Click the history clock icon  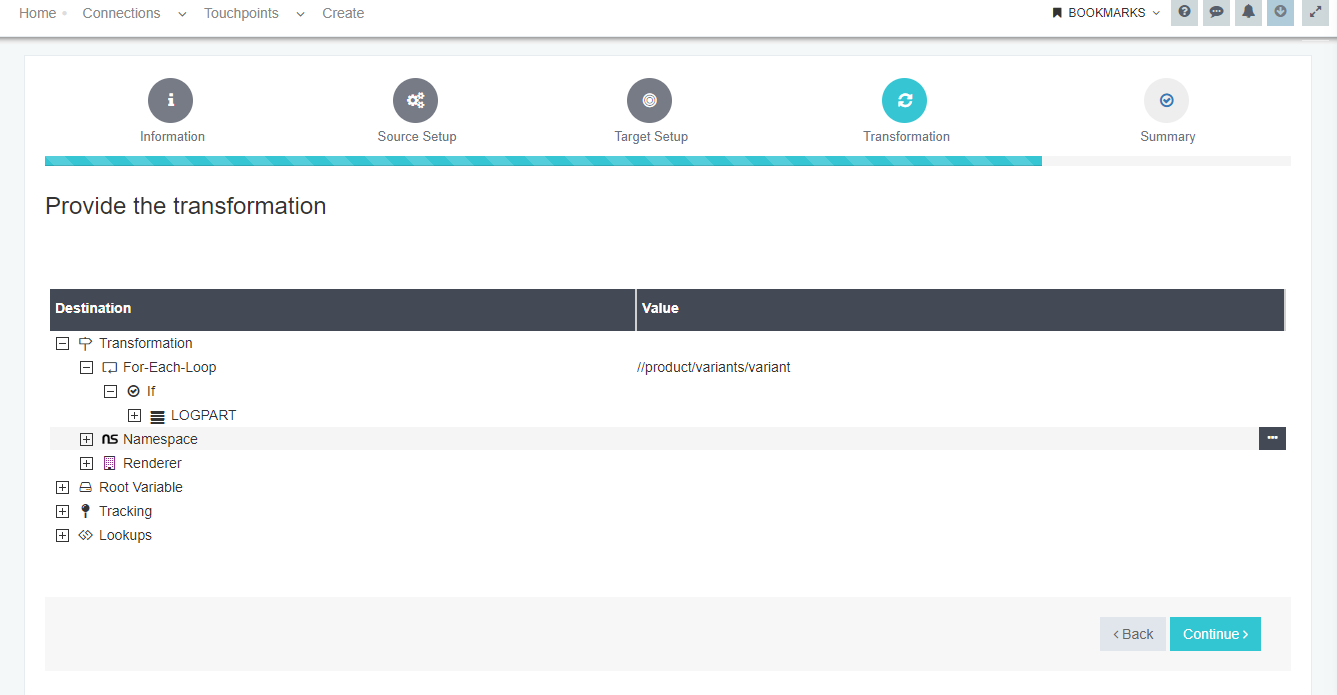point(1280,13)
